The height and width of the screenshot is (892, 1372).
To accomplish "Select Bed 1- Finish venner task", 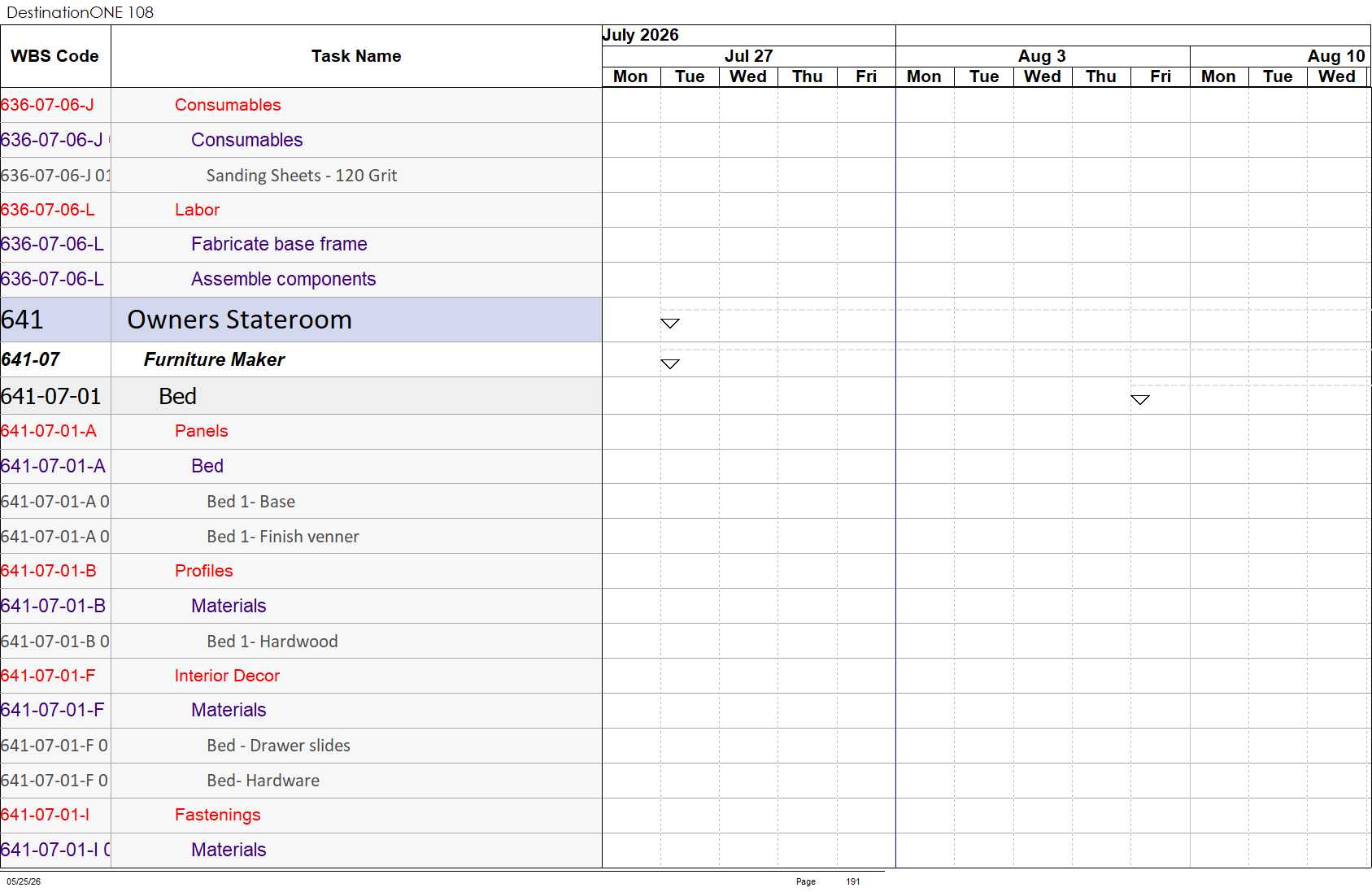I will [x=301, y=536].
